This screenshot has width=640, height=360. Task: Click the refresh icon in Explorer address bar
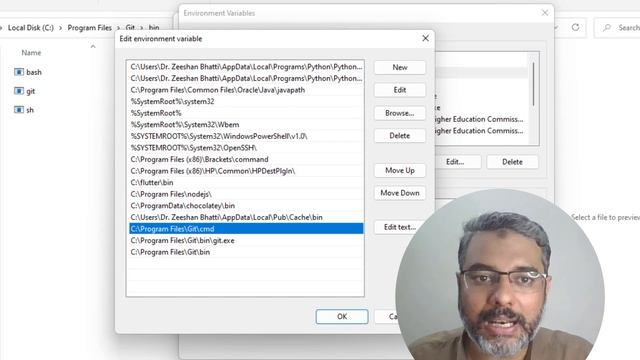(576, 27)
